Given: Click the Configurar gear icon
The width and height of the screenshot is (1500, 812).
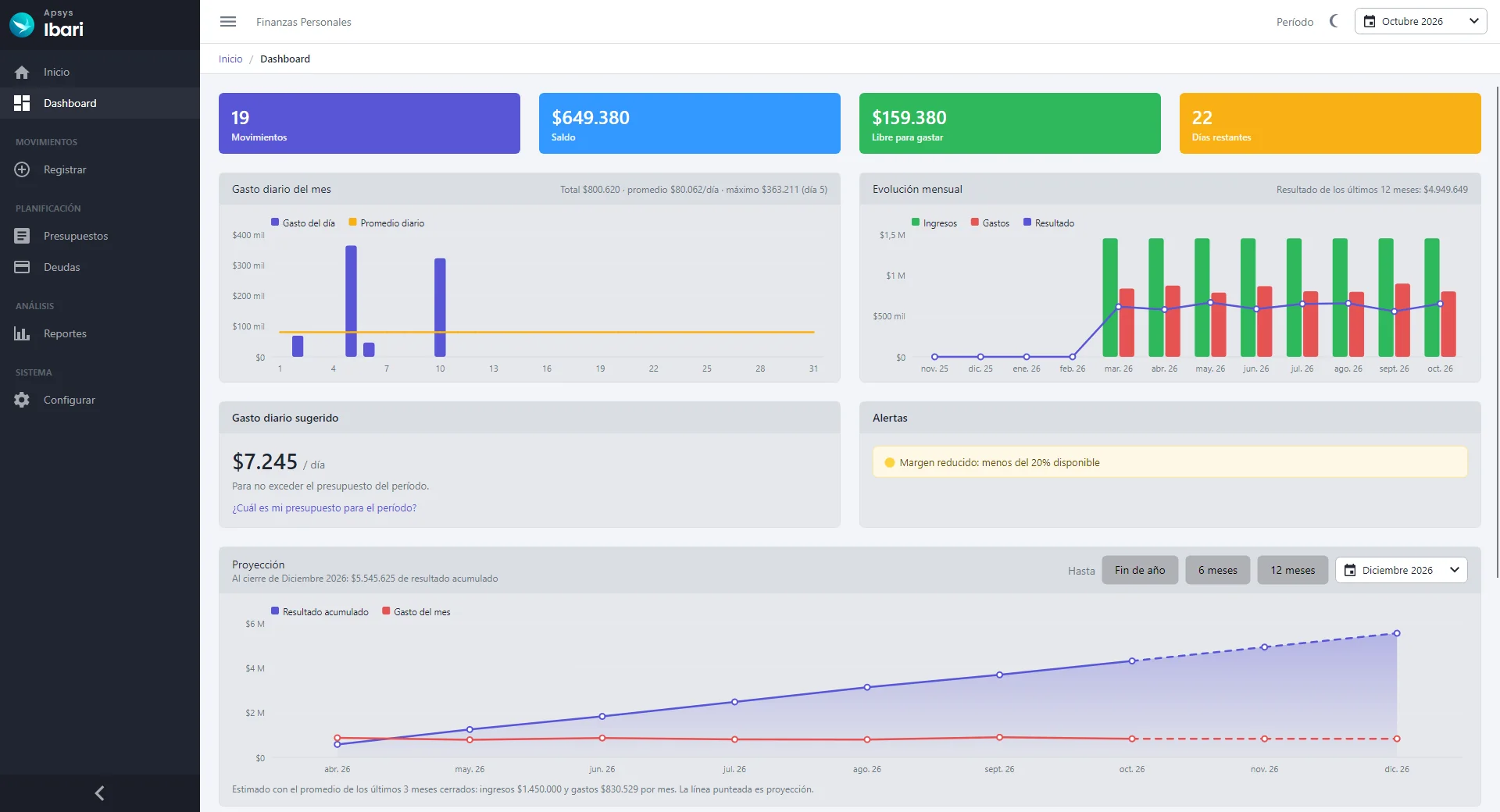Looking at the screenshot, I should point(22,400).
